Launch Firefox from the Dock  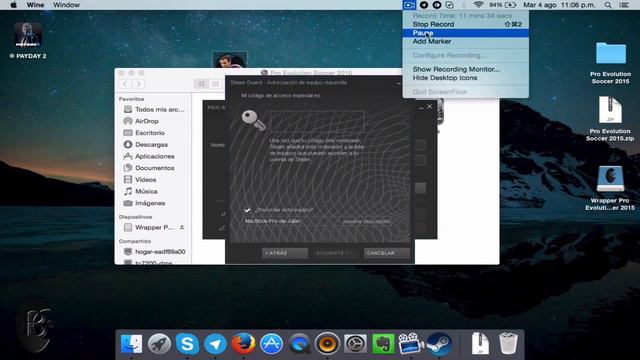pyautogui.click(x=243, y=344)
